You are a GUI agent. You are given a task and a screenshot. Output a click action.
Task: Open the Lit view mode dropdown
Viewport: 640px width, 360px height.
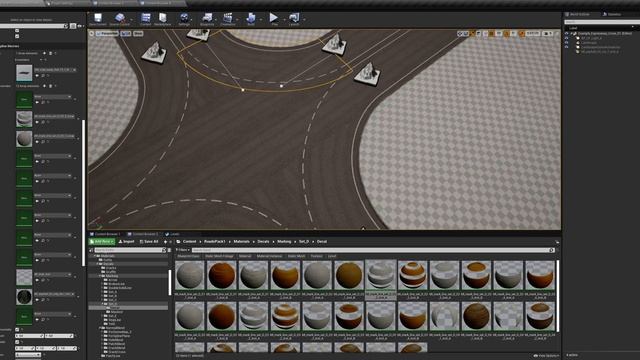click(126, 33)
